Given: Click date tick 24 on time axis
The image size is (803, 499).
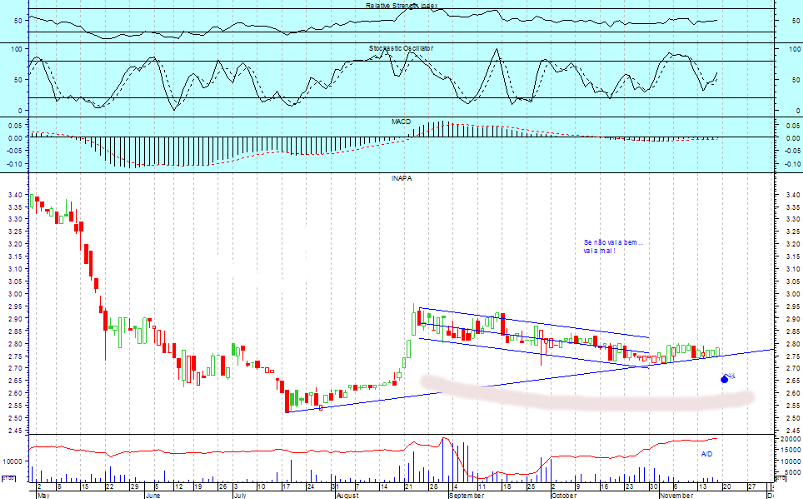Looking at the screenshot, I should pos(310,487).
